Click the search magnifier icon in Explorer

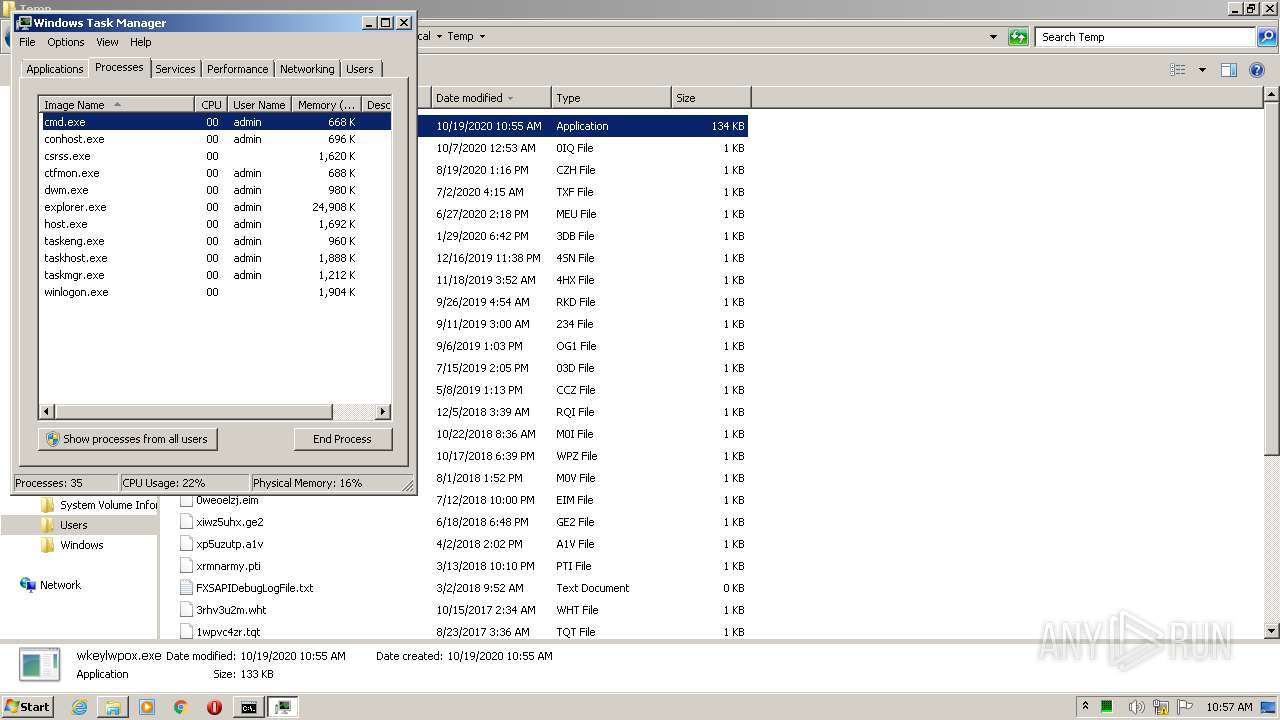(x=1267, y=37)
